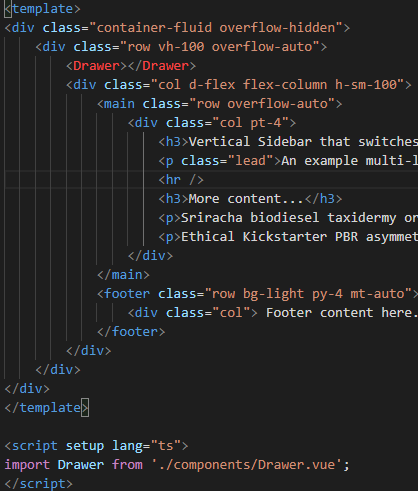Click the import keyword

(27, 465)
